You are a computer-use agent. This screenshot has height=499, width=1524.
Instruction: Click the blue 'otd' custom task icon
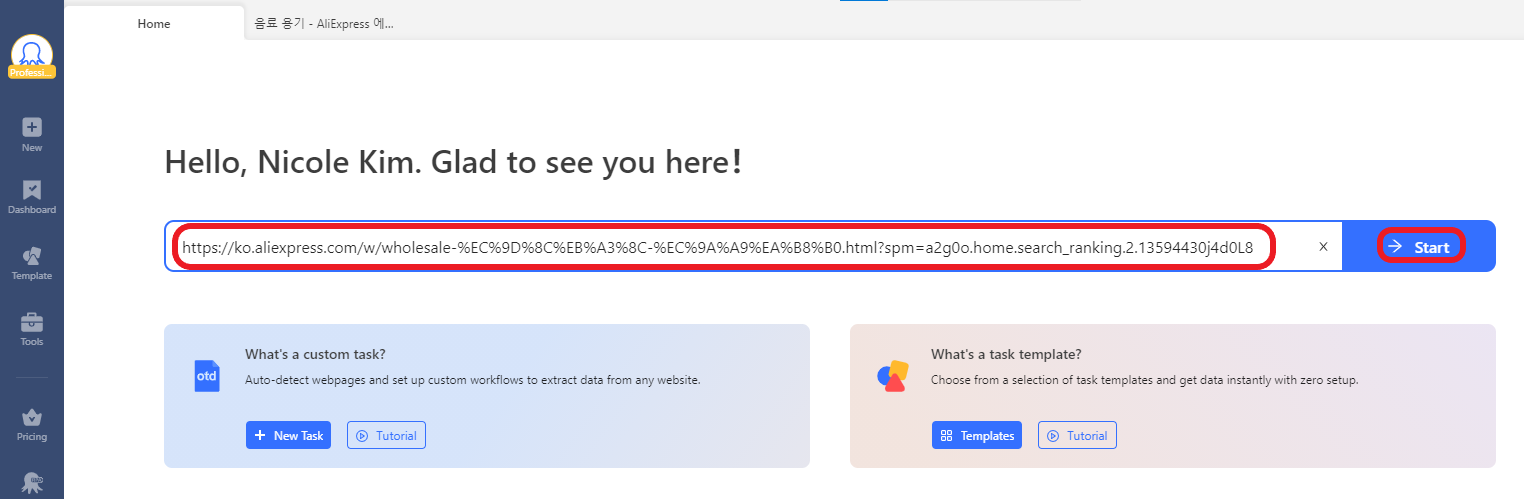(207, 375)
